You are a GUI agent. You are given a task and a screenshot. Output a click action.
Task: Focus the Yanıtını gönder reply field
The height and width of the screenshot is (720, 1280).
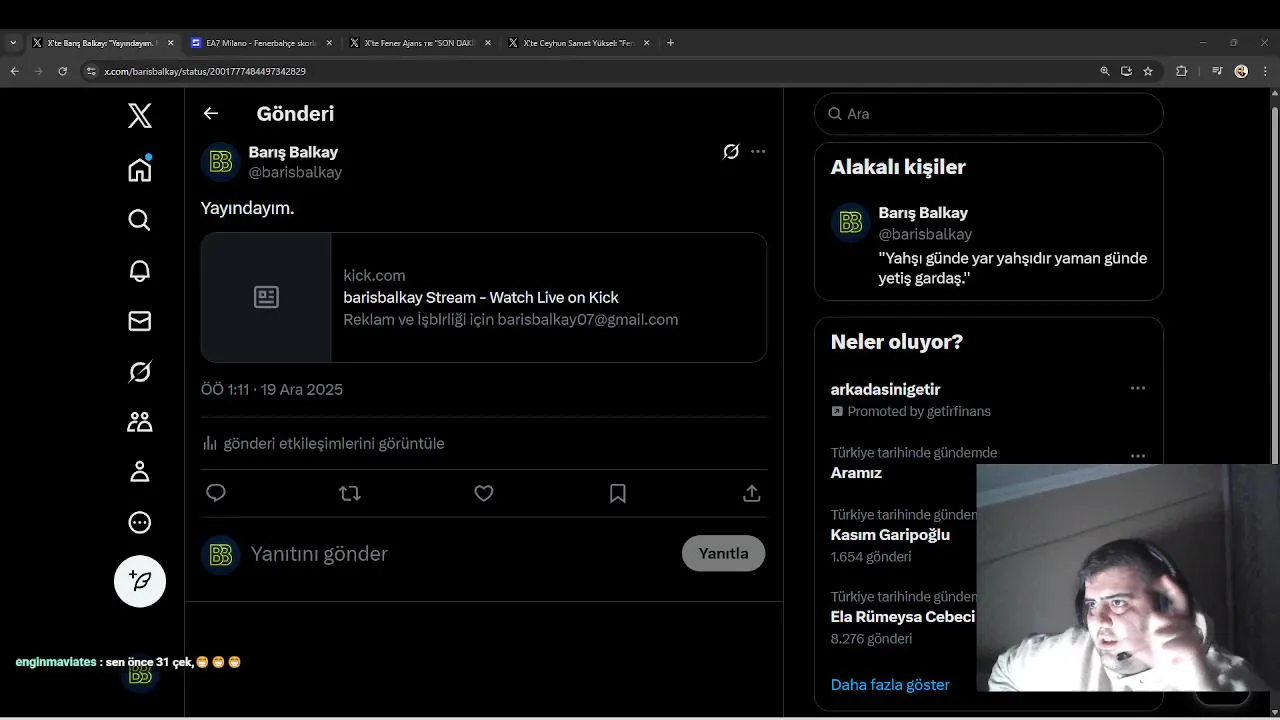point(460,554)
